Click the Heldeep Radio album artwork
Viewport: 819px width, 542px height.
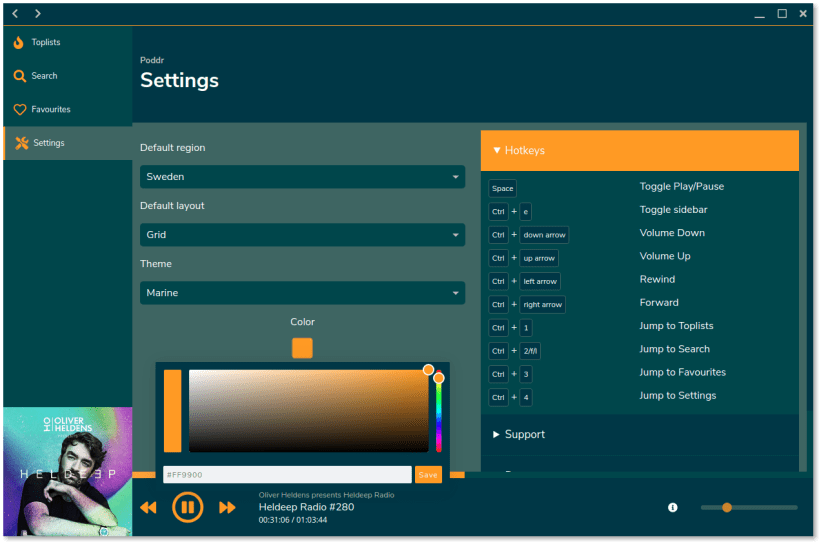(x=68, y=472)
